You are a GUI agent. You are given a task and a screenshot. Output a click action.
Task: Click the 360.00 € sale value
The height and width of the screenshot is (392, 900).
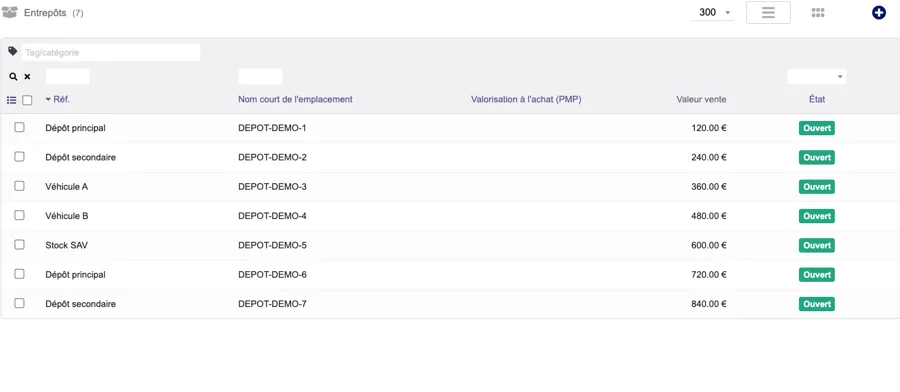pyautogui.click(x=709, y=187)
